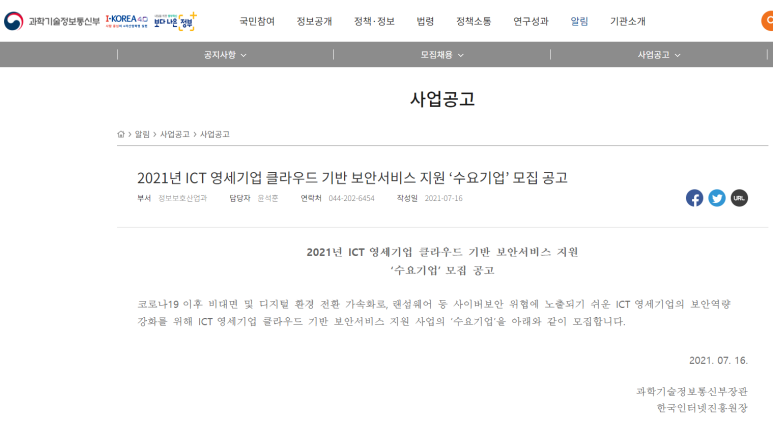
Task: Click the 담당자 label
Action: (240, 198)
